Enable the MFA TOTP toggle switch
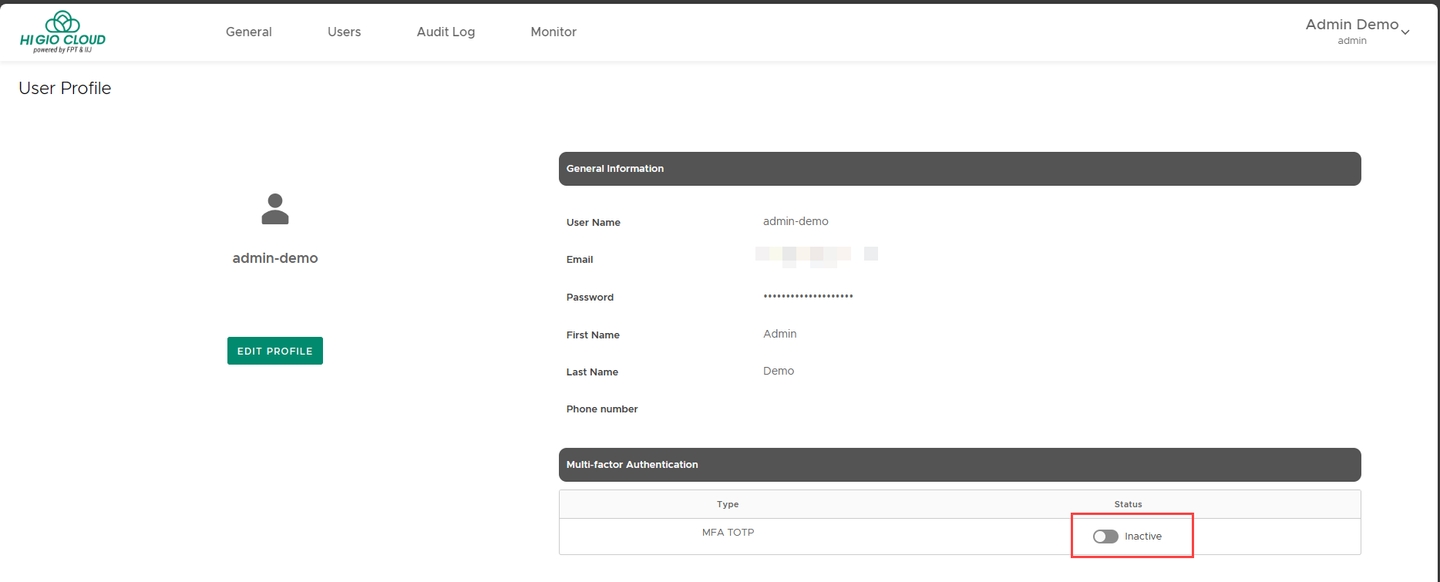This screenshot has height=582, width=1440. (x=1105, y=537)
